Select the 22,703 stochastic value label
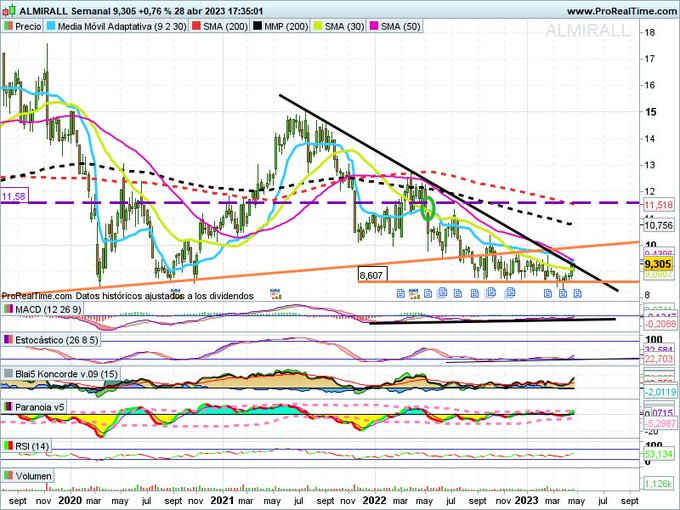 658,359
